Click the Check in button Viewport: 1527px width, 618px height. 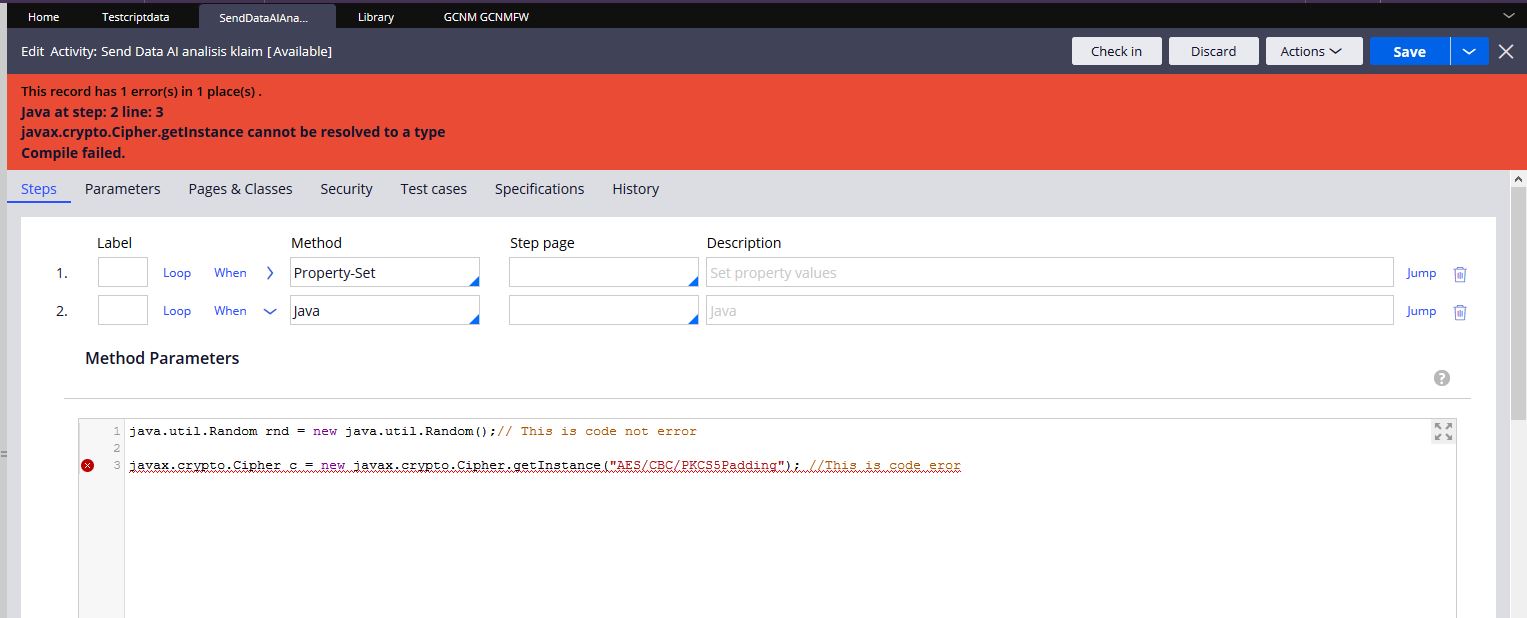pyautogui.click(x=1116, y=50)
